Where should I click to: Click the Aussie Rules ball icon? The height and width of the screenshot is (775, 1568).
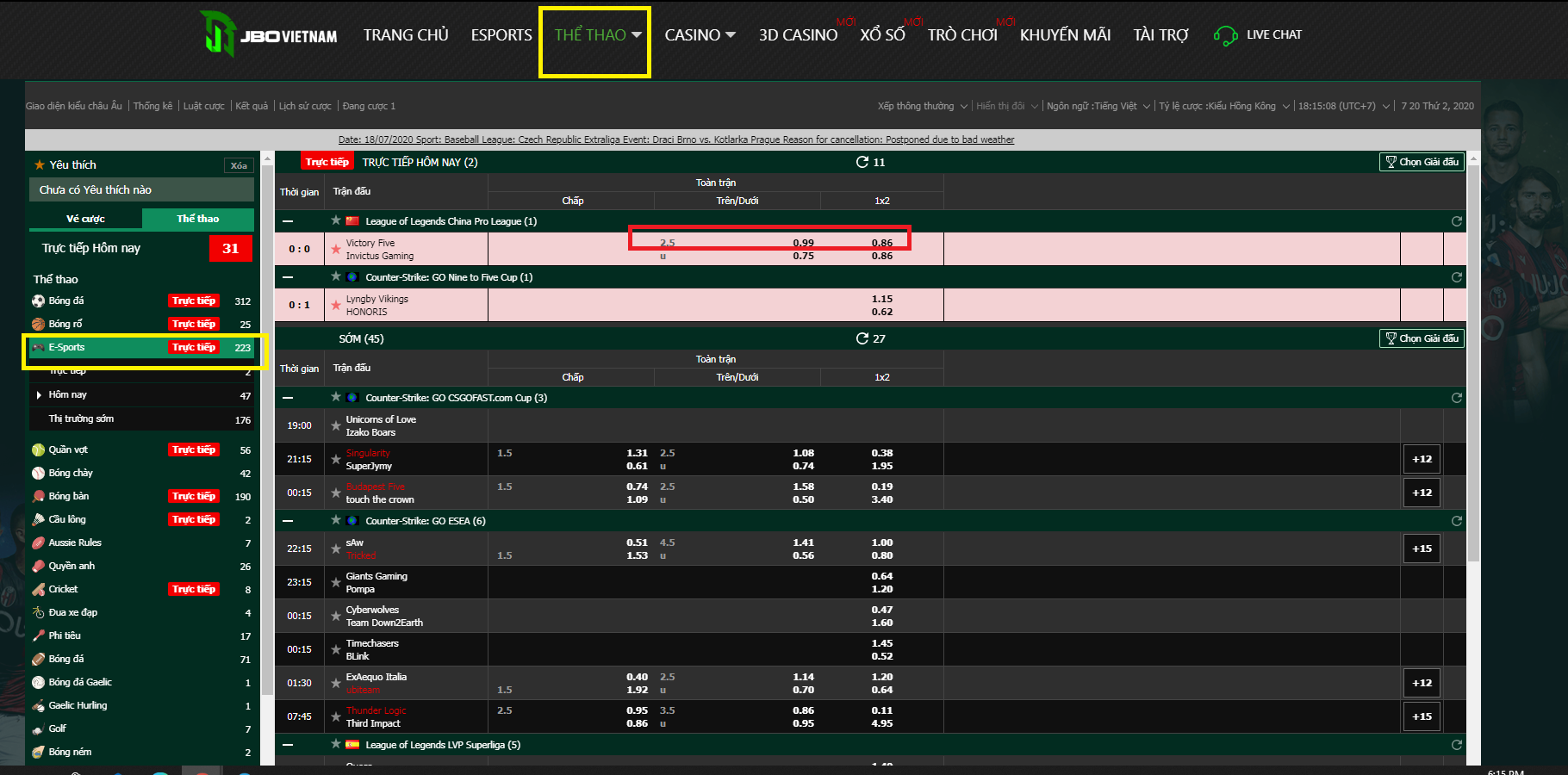coord(38,542)
